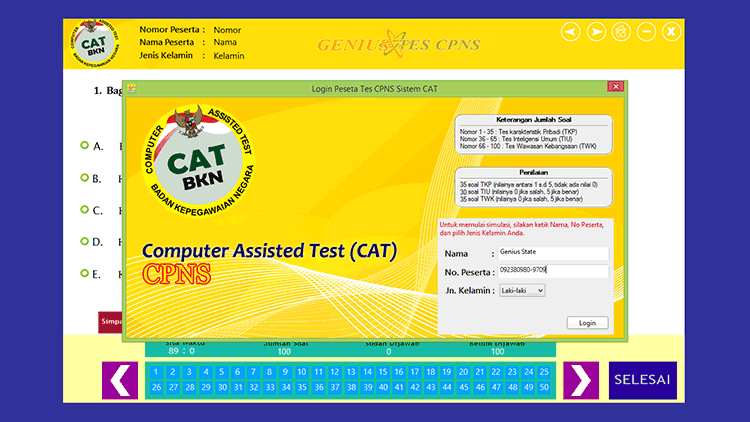Click the Keterangan Jumlah Soal info box
The height and width of the screenshot is (422, 750).
pos(533,134)
